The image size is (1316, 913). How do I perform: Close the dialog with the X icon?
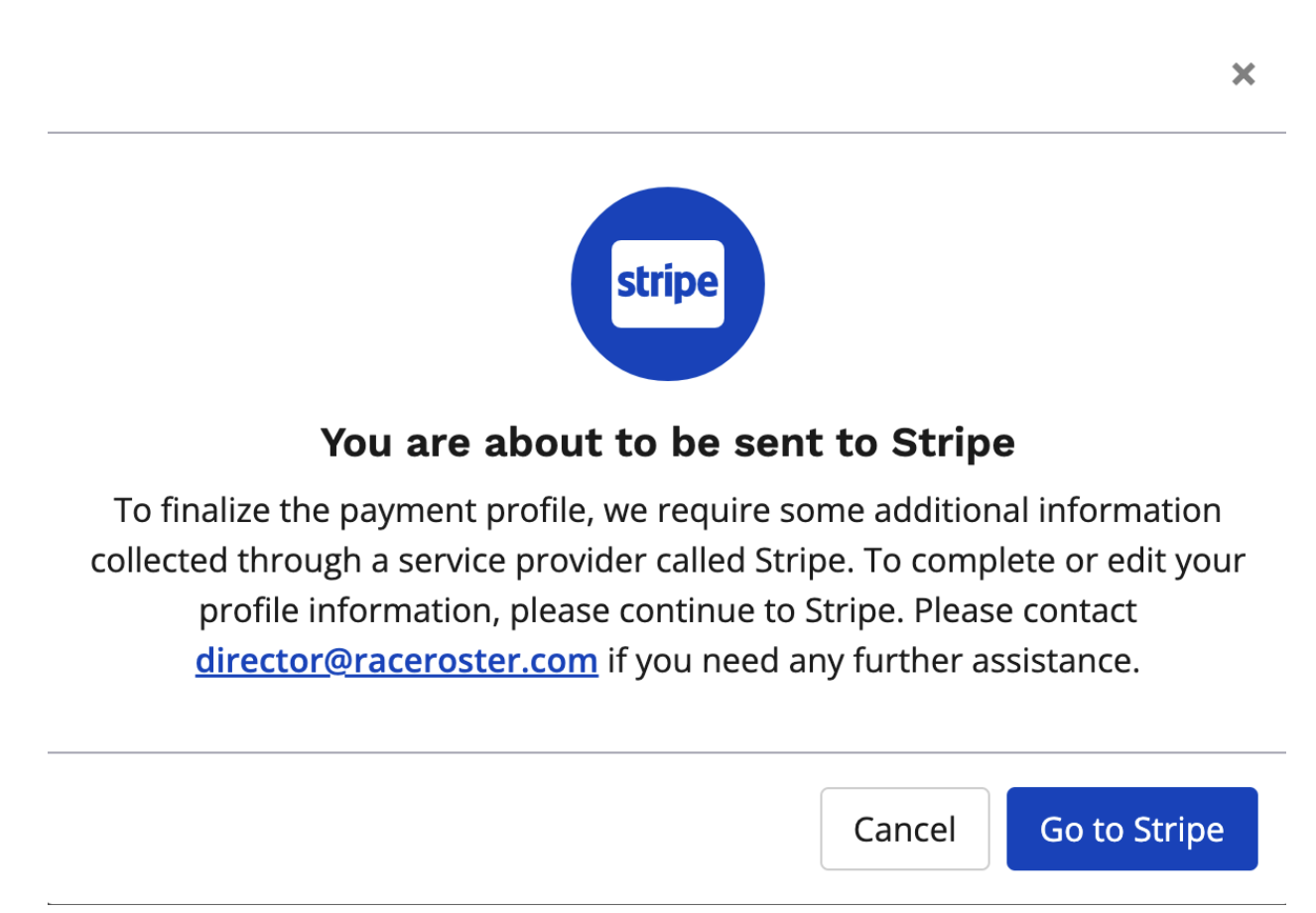pyautogui.click(x=1243, y=74)
